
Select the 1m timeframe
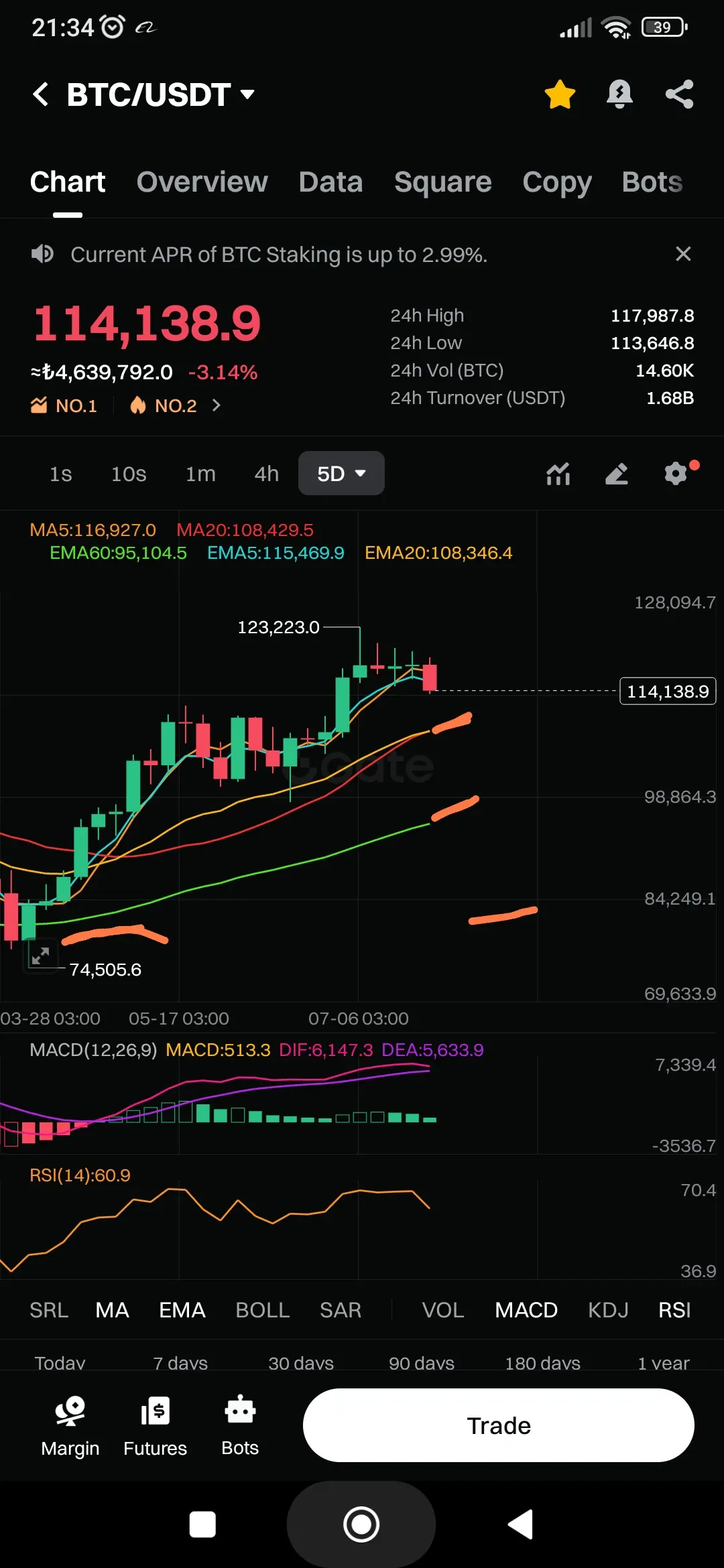point(200,474)
